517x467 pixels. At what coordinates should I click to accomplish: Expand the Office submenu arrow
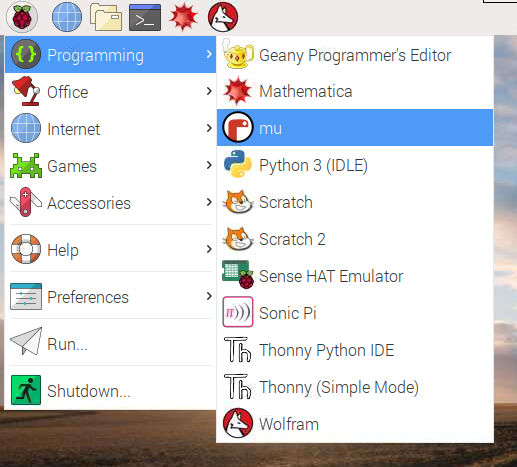click(x=209, y=91)
